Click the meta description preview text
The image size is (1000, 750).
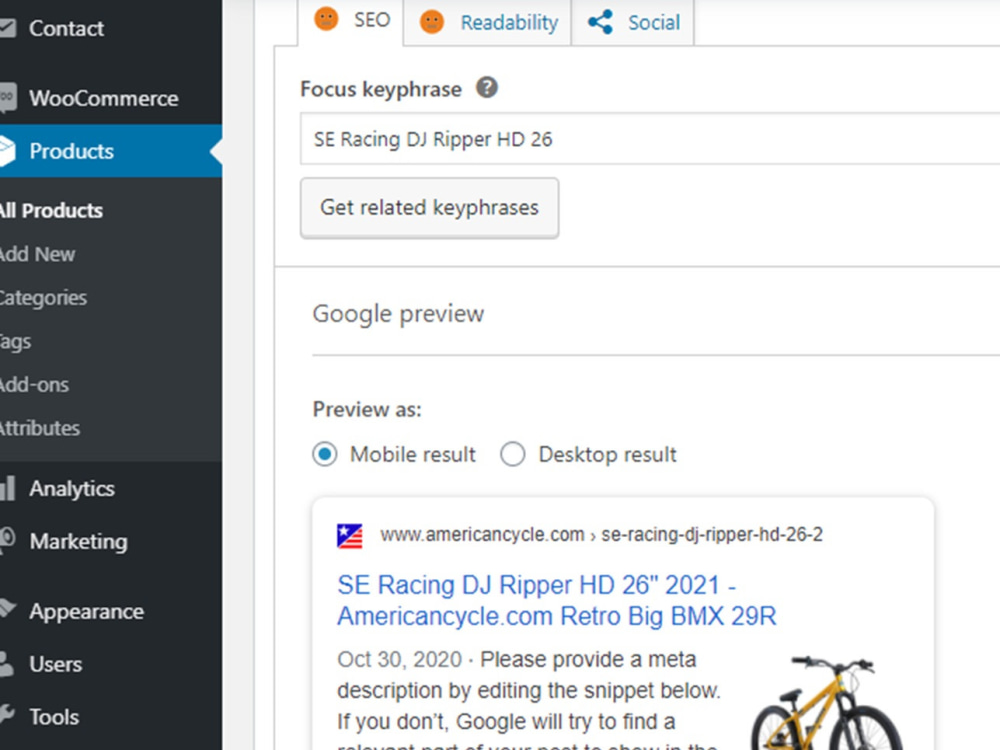coord(529,698)
